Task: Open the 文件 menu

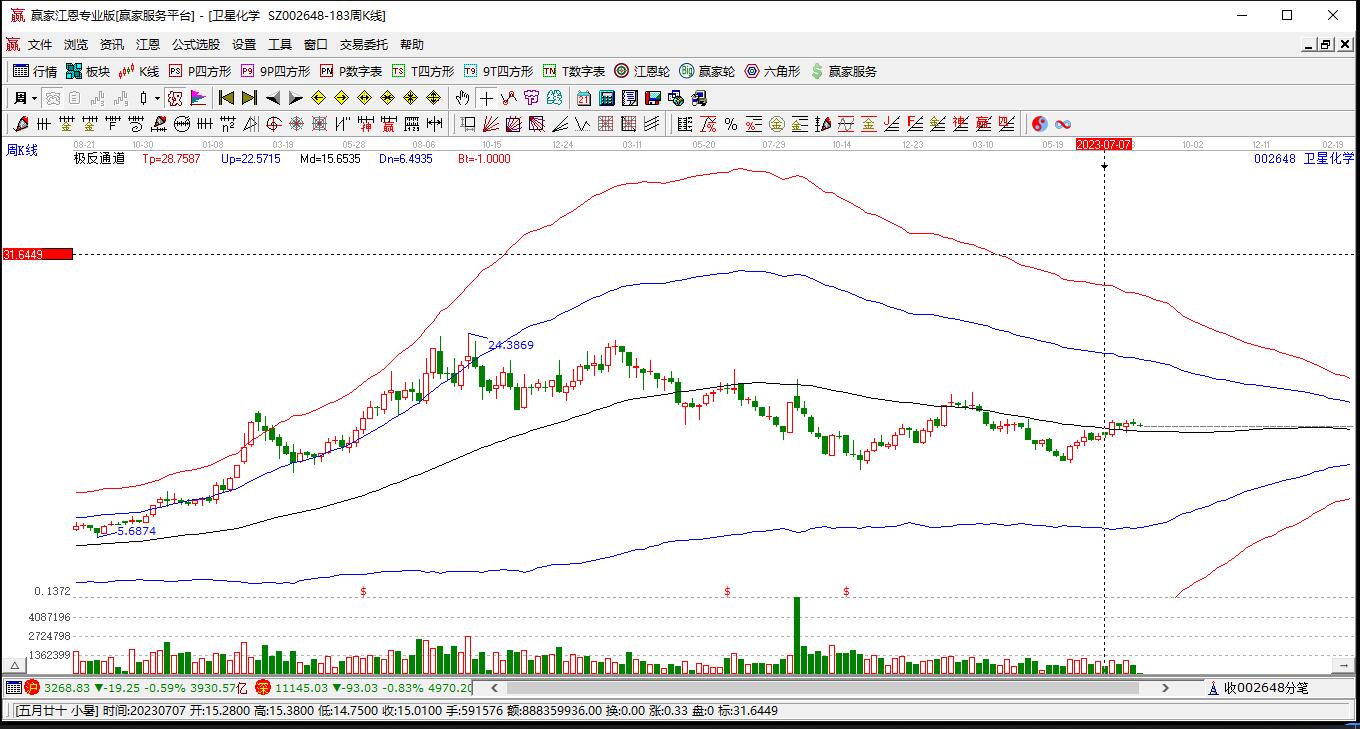Action: 40,44
